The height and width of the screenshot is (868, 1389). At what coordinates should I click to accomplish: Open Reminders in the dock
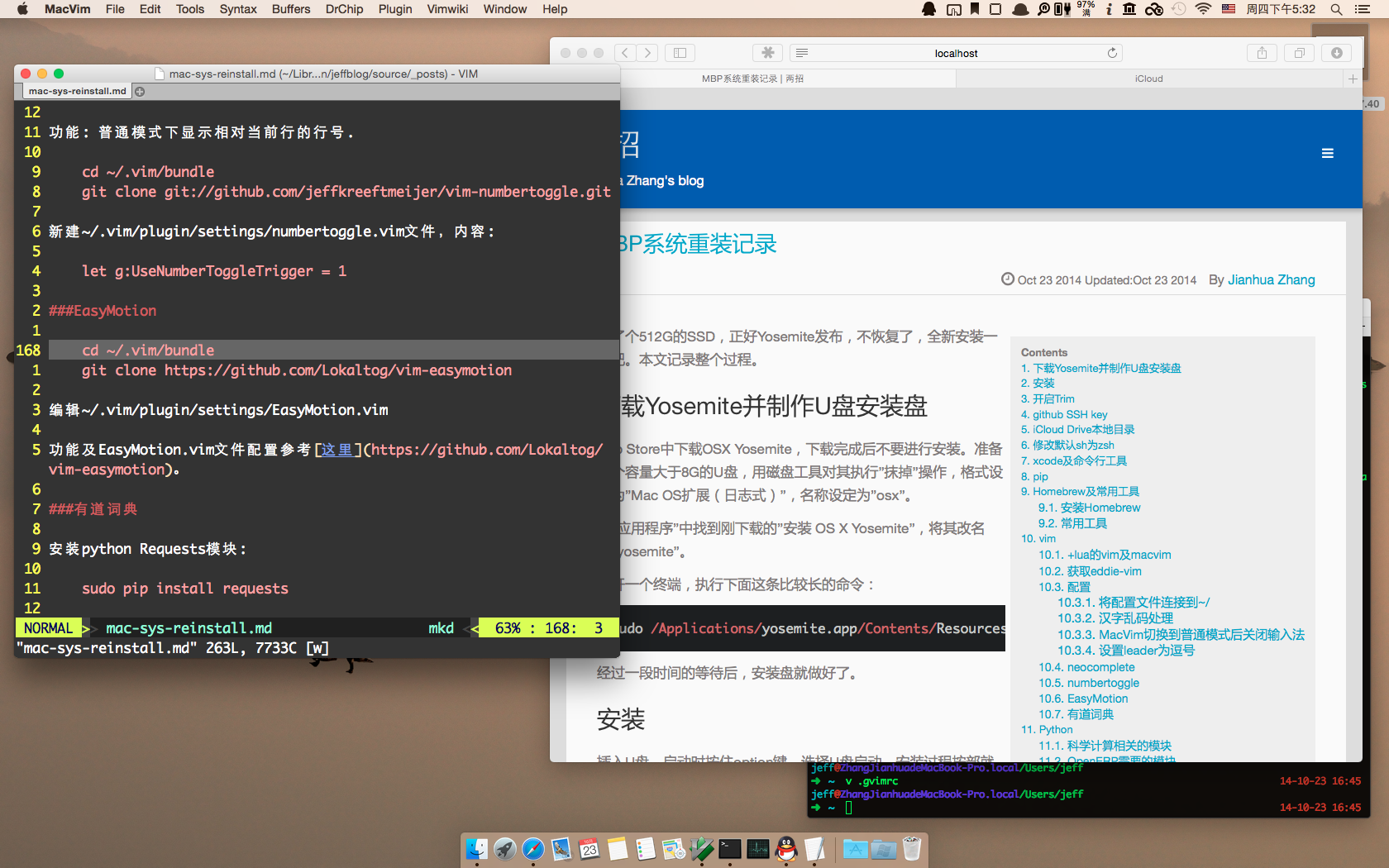(x=646, y=849)
